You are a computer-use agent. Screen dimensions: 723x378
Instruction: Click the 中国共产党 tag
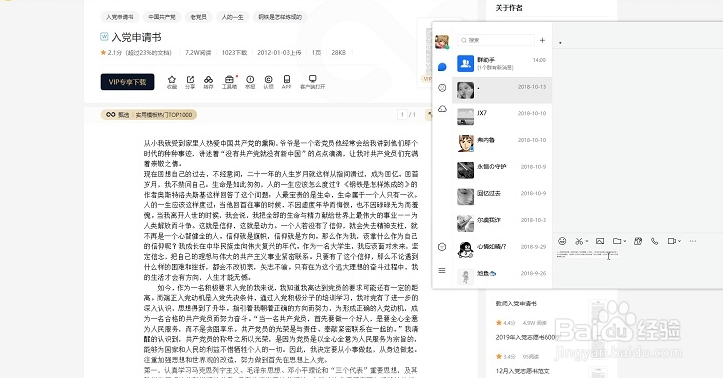coord(162,17)
